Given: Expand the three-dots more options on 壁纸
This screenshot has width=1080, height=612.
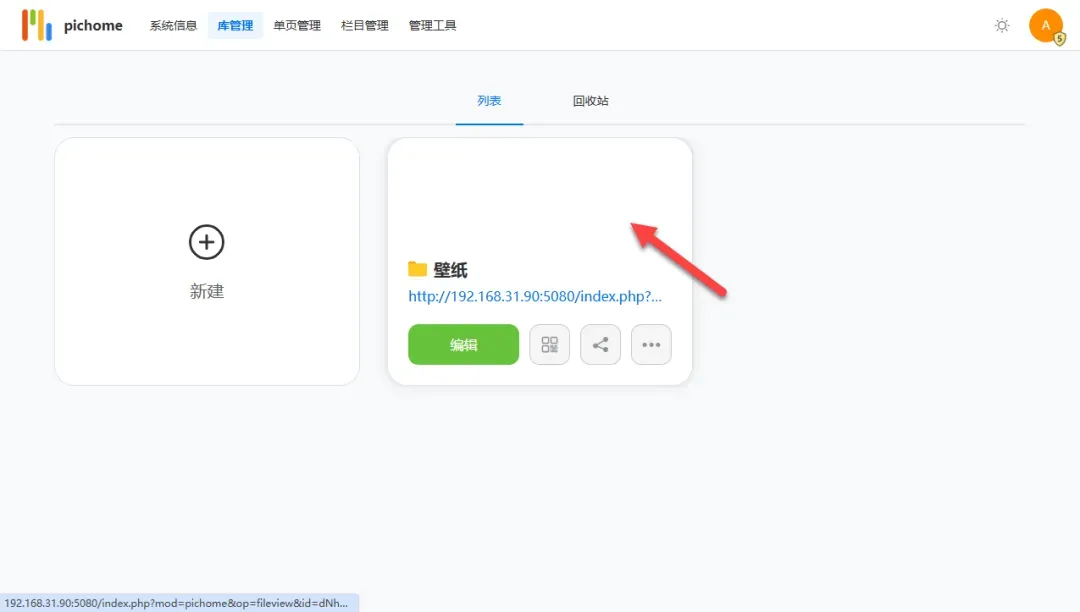Looking at the screenshot, I should tap(651, 345).
